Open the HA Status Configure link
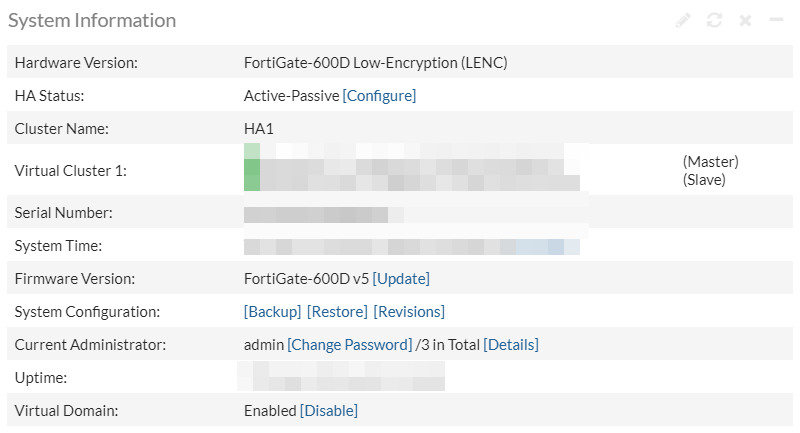 click(379, 96)
